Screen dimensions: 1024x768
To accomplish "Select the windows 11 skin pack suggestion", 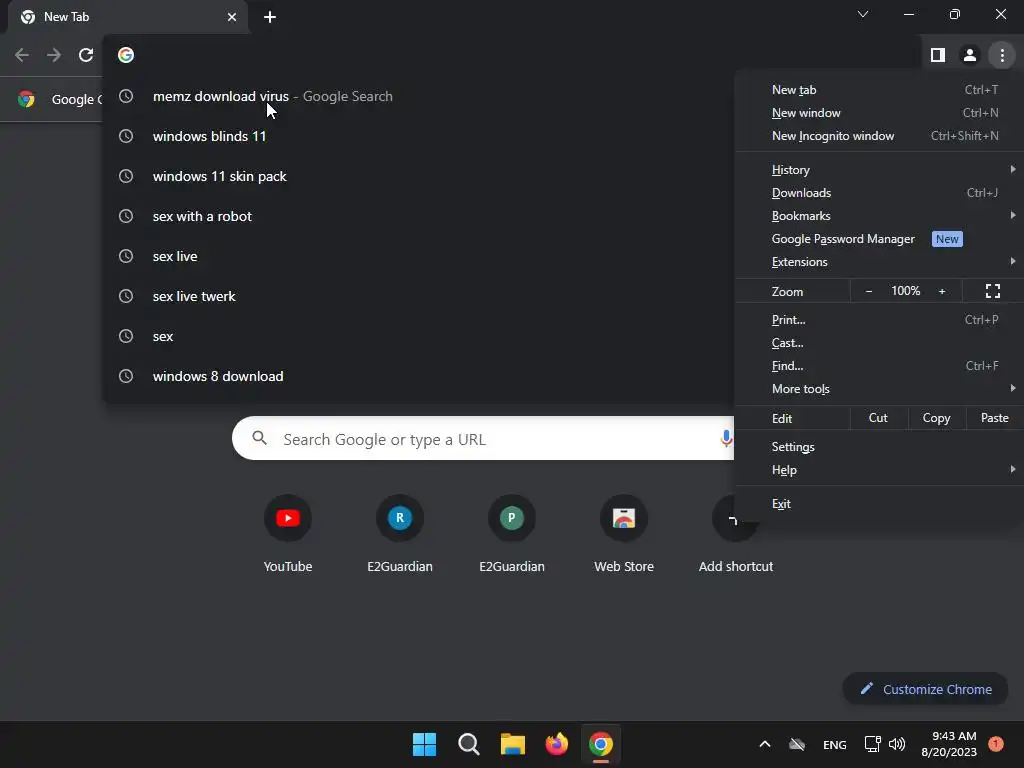I will (x=418, y=176).
